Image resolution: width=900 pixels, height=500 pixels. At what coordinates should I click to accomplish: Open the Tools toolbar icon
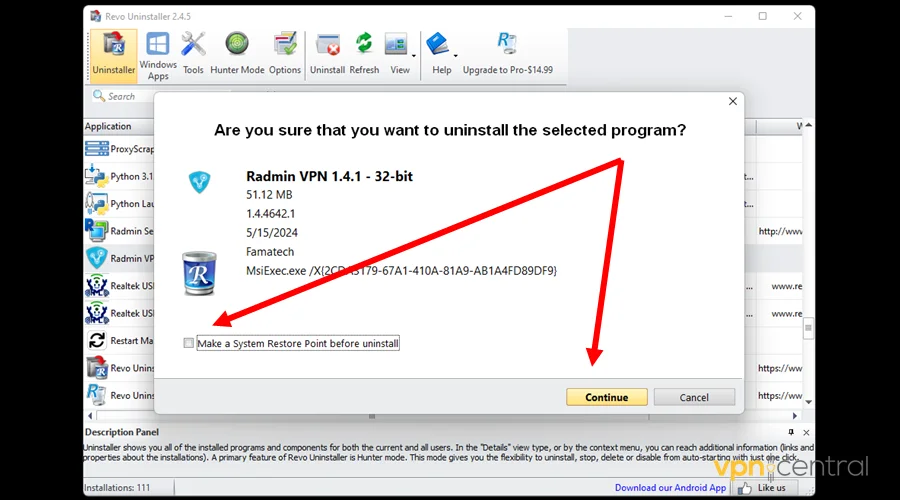pos(193,55)
